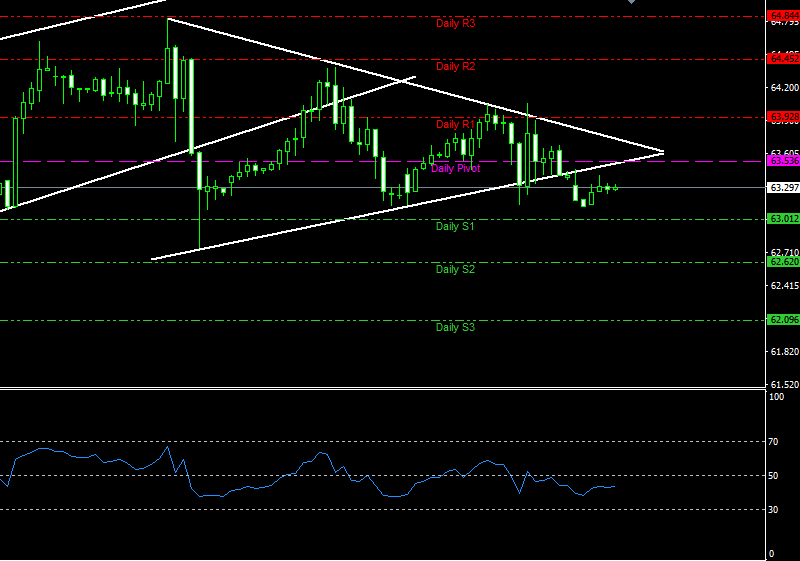Click the 61.820 value on price scale
The height and width of the screenshot is (561, 800).
pos(784,352)
